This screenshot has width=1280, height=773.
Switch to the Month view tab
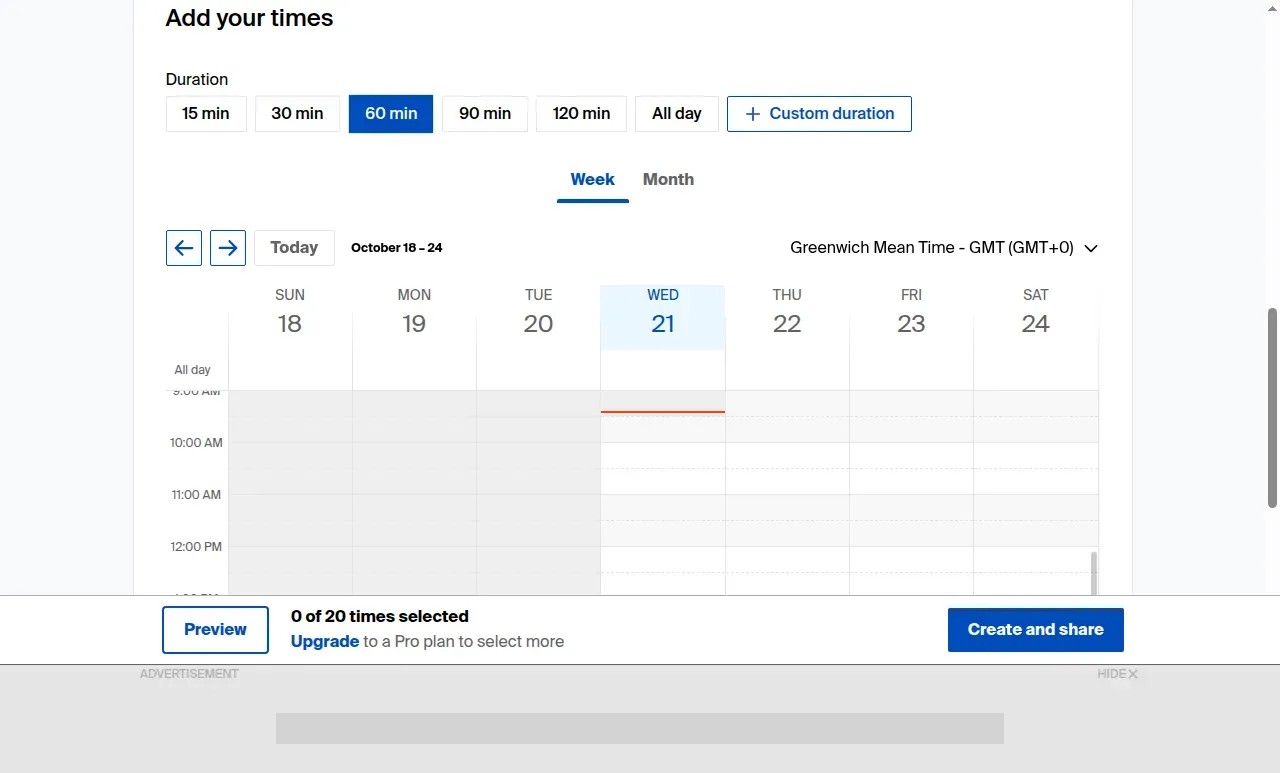coord(668,180)
